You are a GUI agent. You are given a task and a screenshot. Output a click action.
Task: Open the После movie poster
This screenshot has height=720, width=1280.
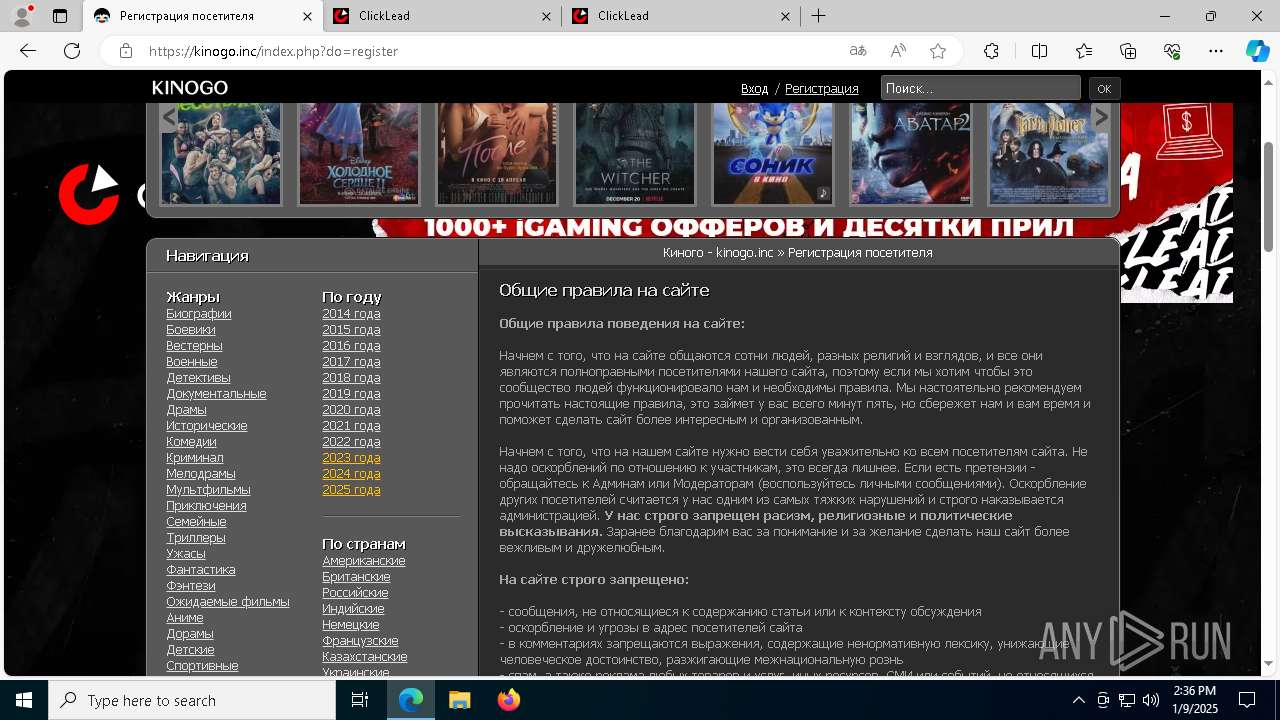pos(497,153)
